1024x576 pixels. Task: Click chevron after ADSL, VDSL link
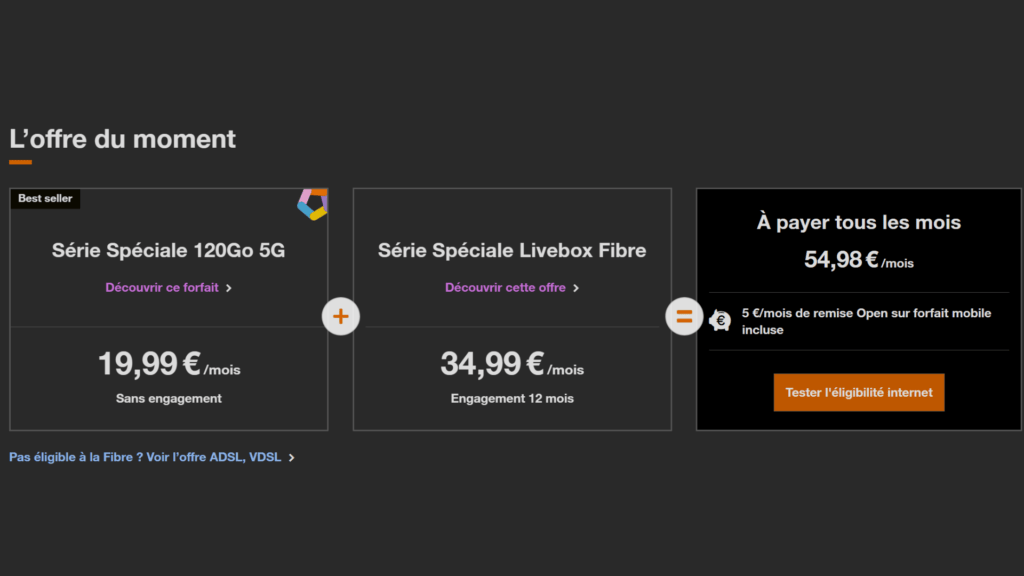coord(291,458)
